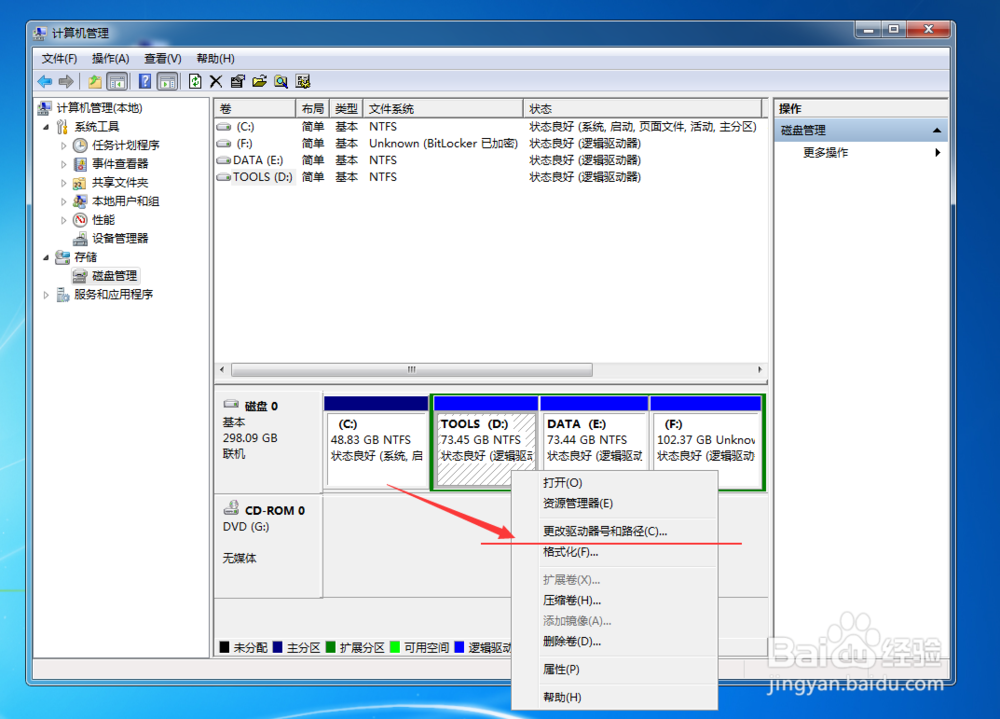Click the 状态 column header
This screenshot has height=719, width=1000.
[643, 108]
